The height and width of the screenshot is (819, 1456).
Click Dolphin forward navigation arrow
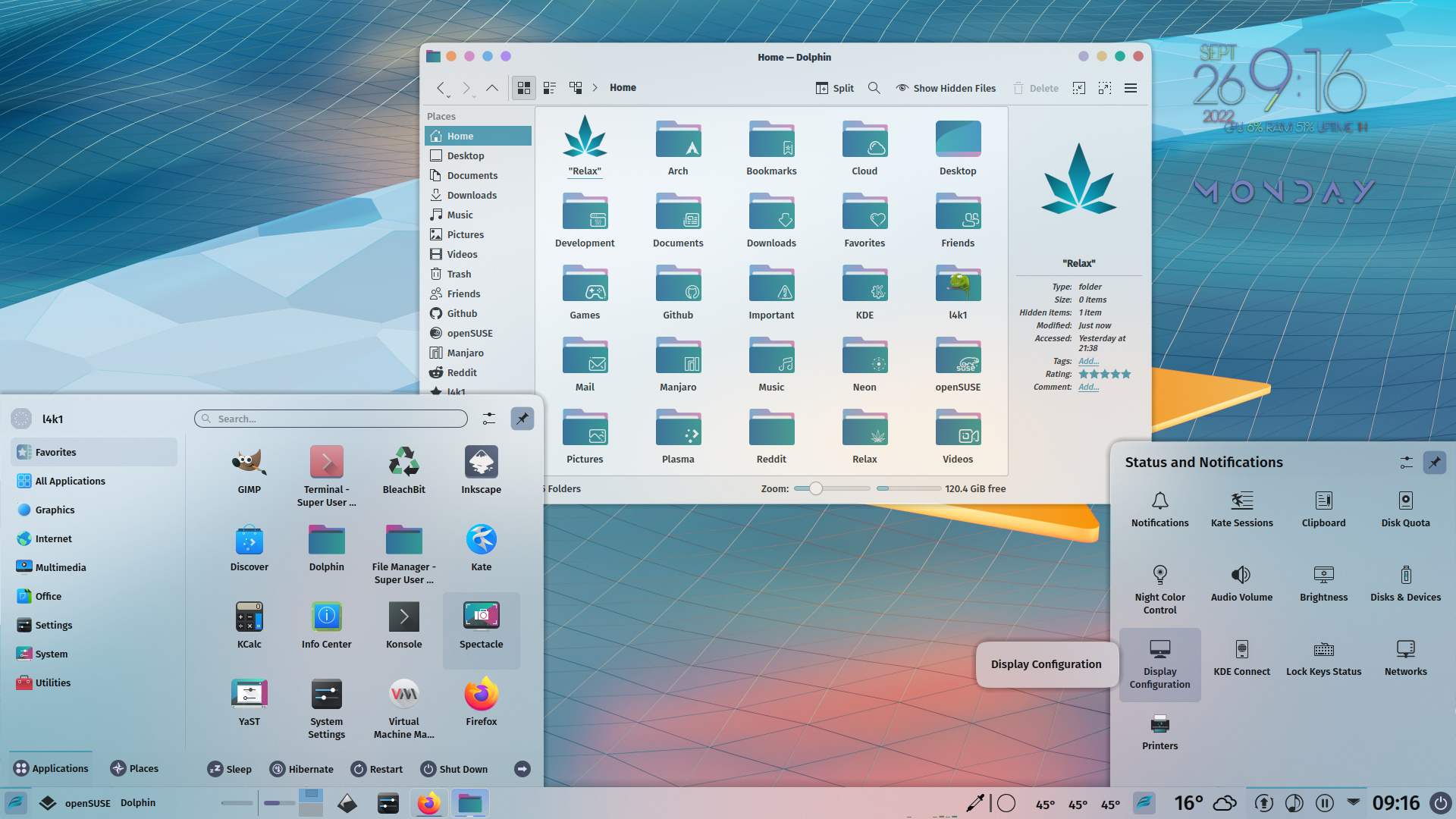point(467,88)
